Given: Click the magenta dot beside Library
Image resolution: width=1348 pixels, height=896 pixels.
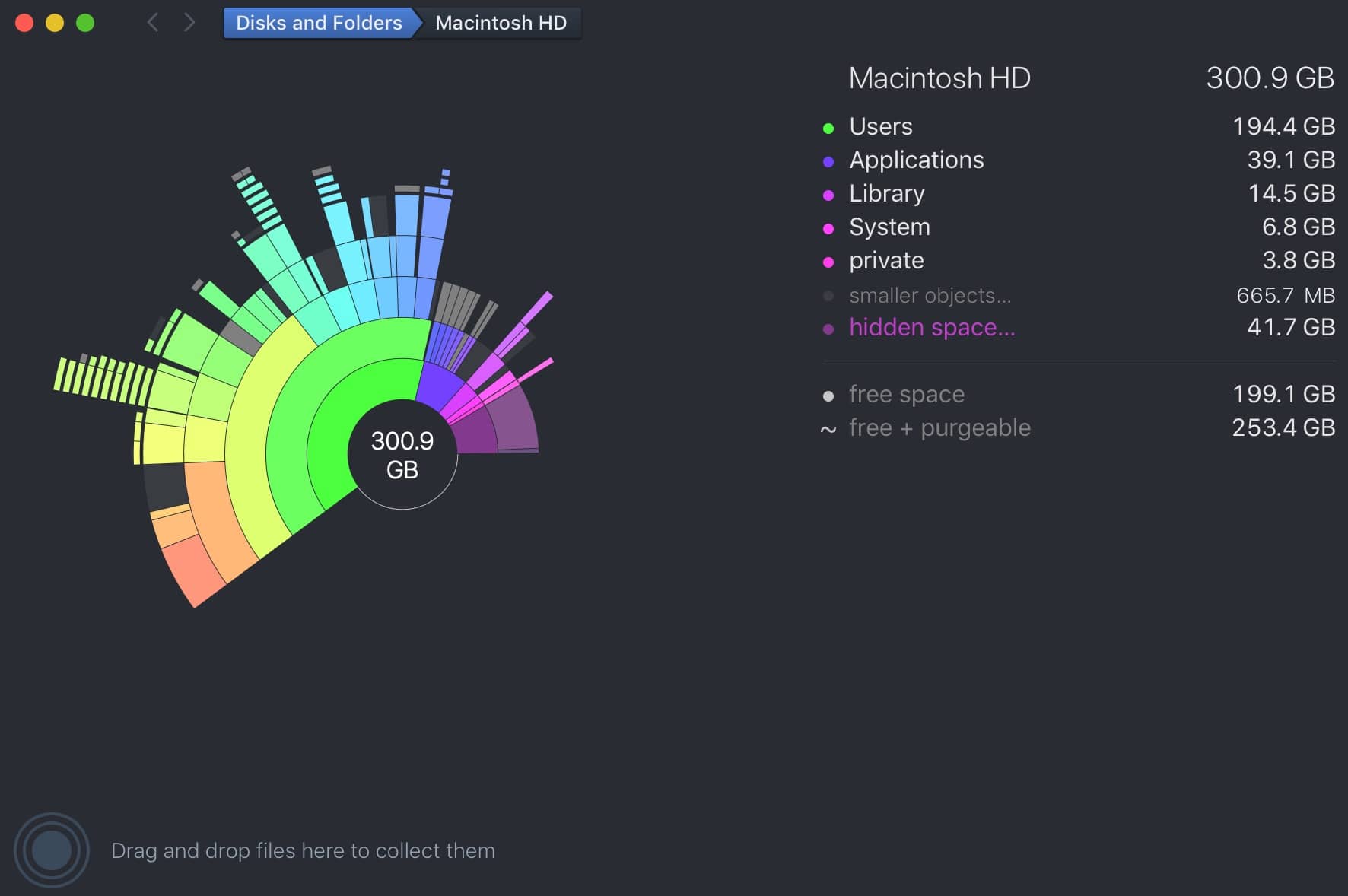Looking at the screenshot, I should (828, 195).
